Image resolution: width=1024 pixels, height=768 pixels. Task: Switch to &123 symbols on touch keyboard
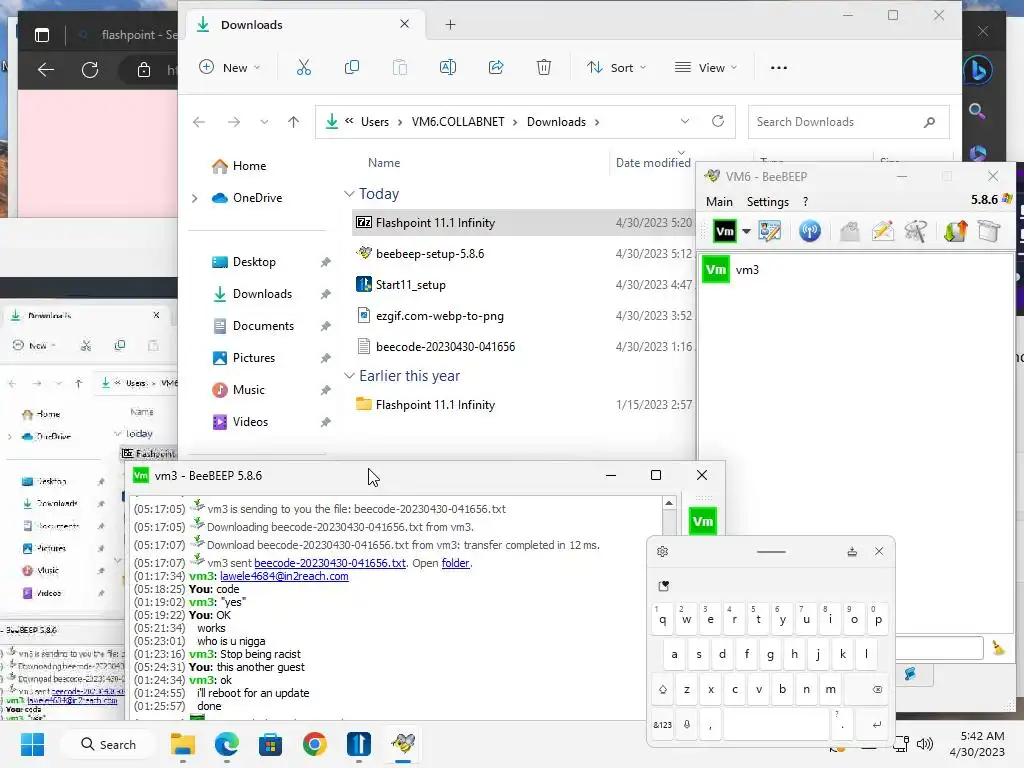[662, 724]
